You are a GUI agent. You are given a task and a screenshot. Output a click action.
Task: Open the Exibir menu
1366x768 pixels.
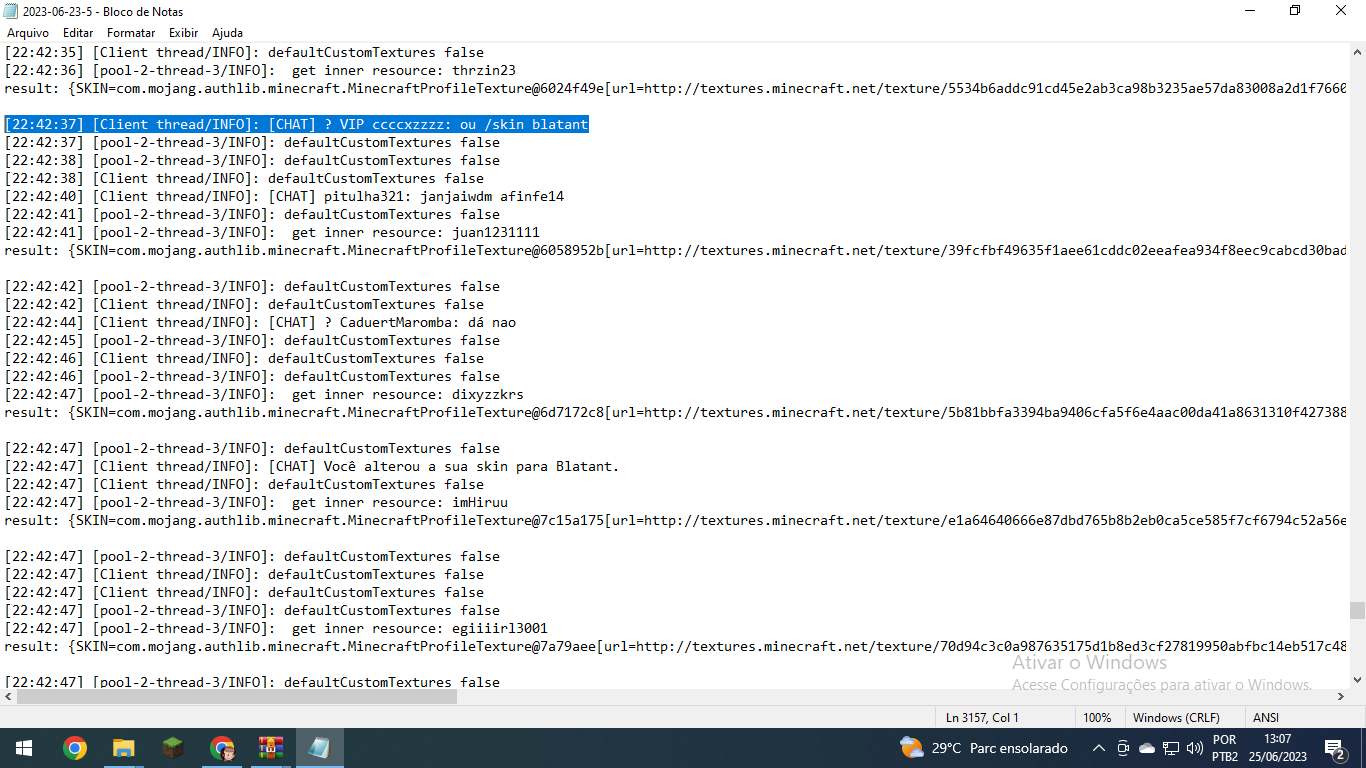click(x=183, y=33)
